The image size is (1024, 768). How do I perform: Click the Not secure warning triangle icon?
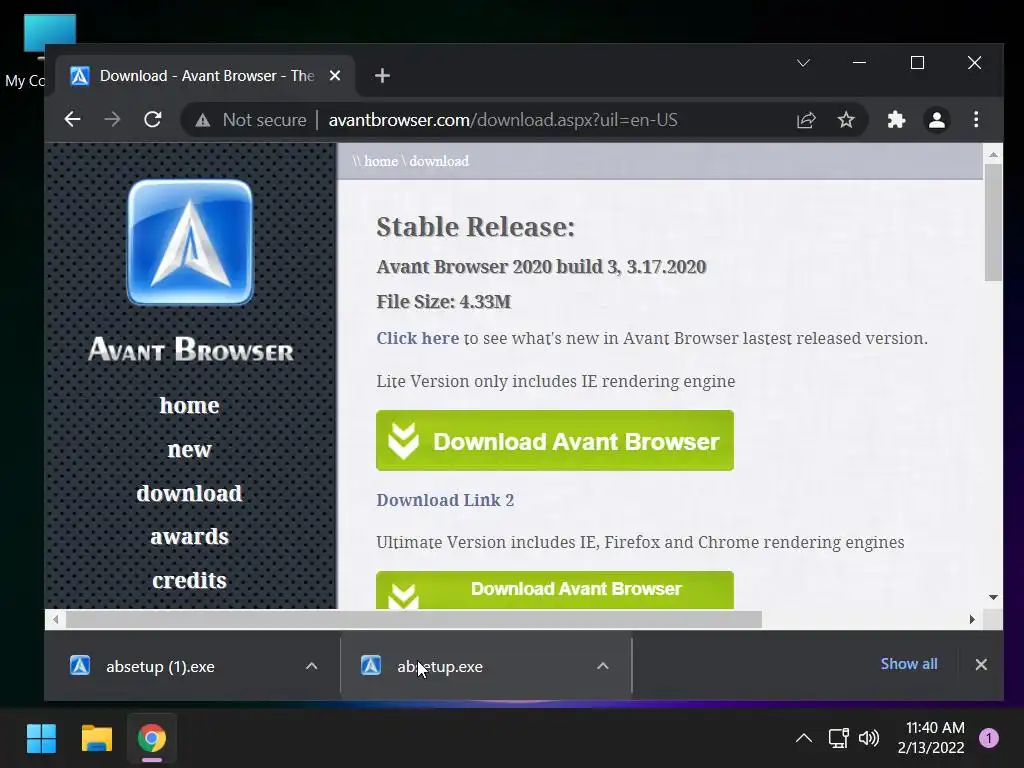coord(203,120)
